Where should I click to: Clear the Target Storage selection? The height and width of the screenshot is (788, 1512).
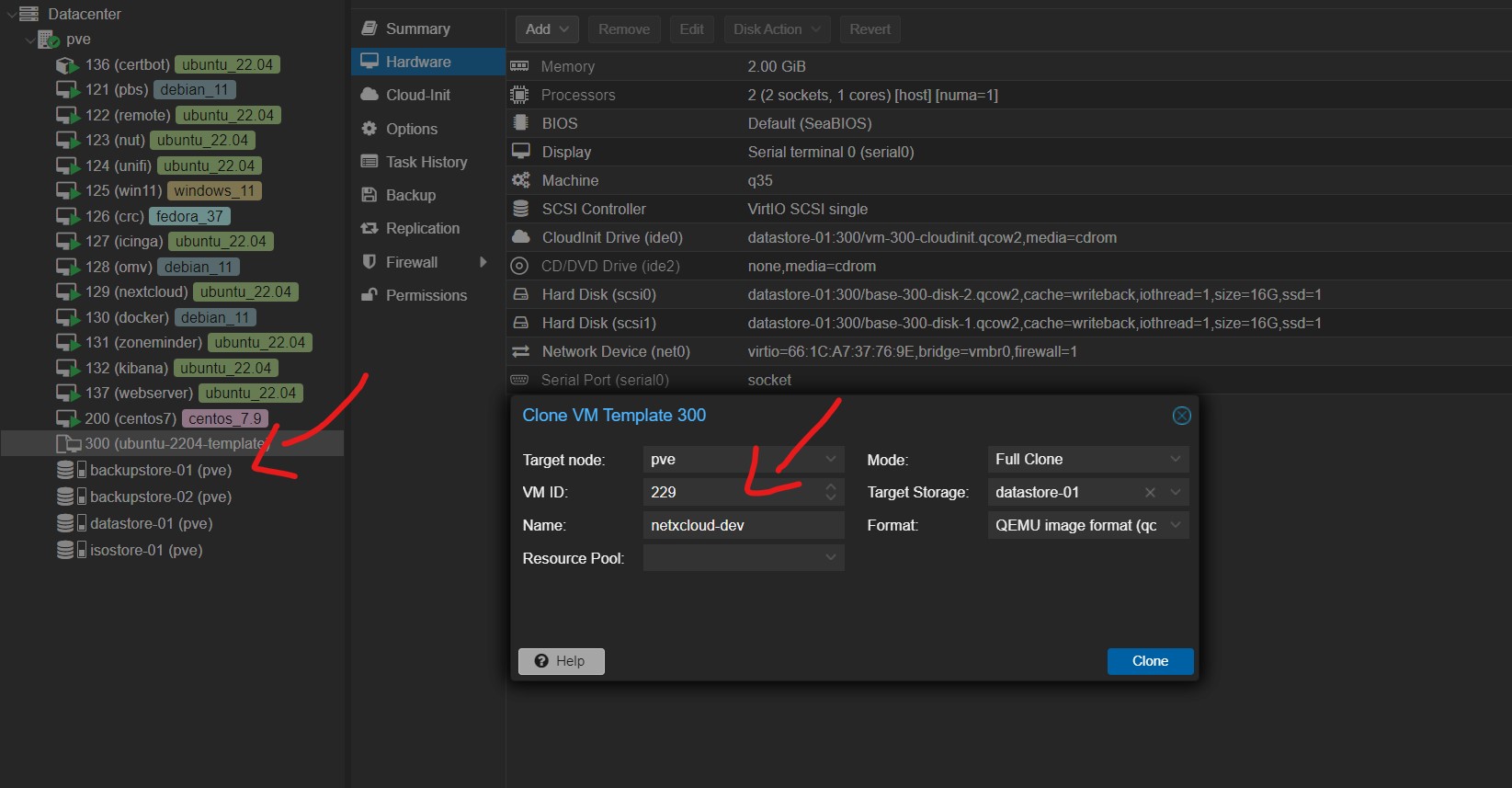[1150, 493]
